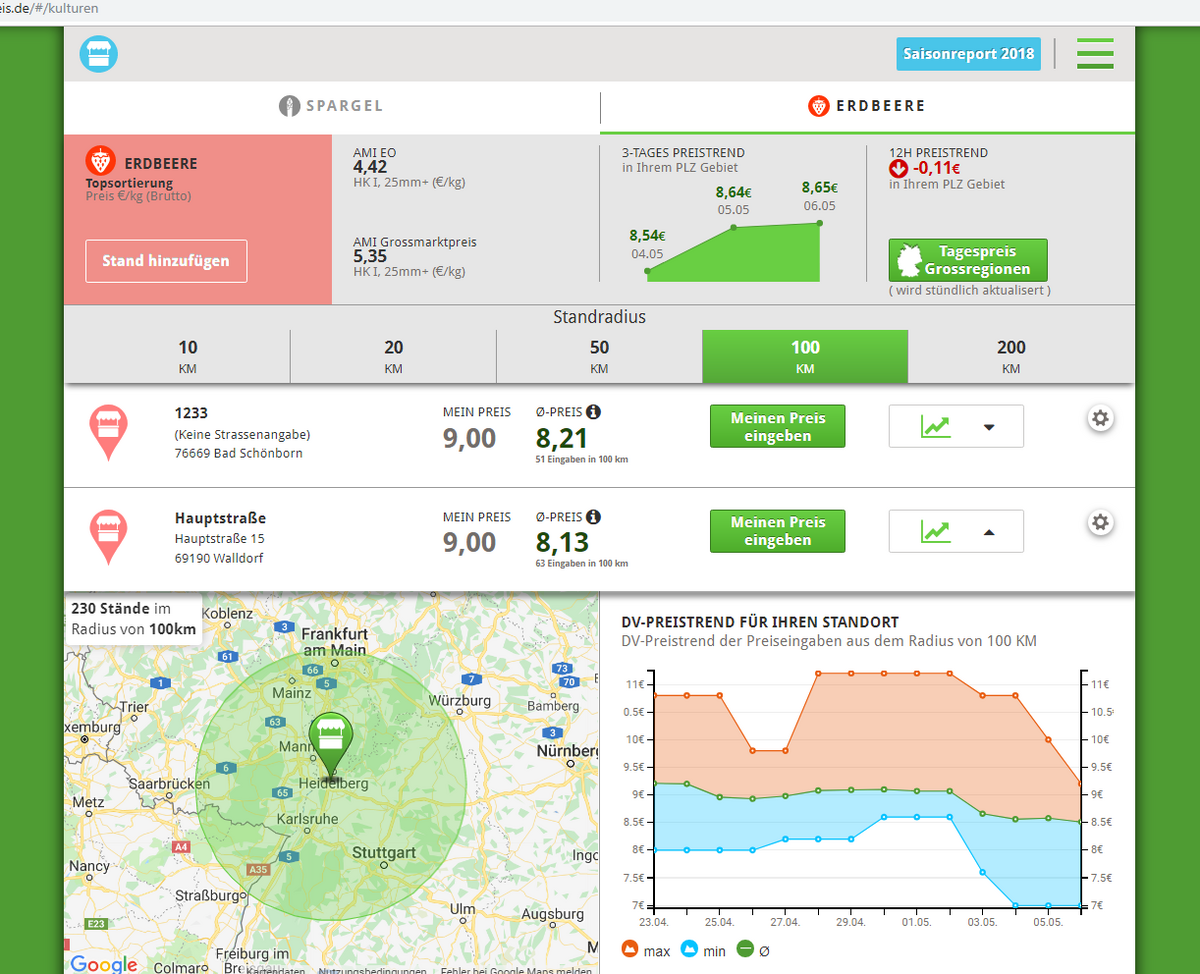Click the Metz label on the map
The image size is (1200, 974).
(x=88, y=802)
